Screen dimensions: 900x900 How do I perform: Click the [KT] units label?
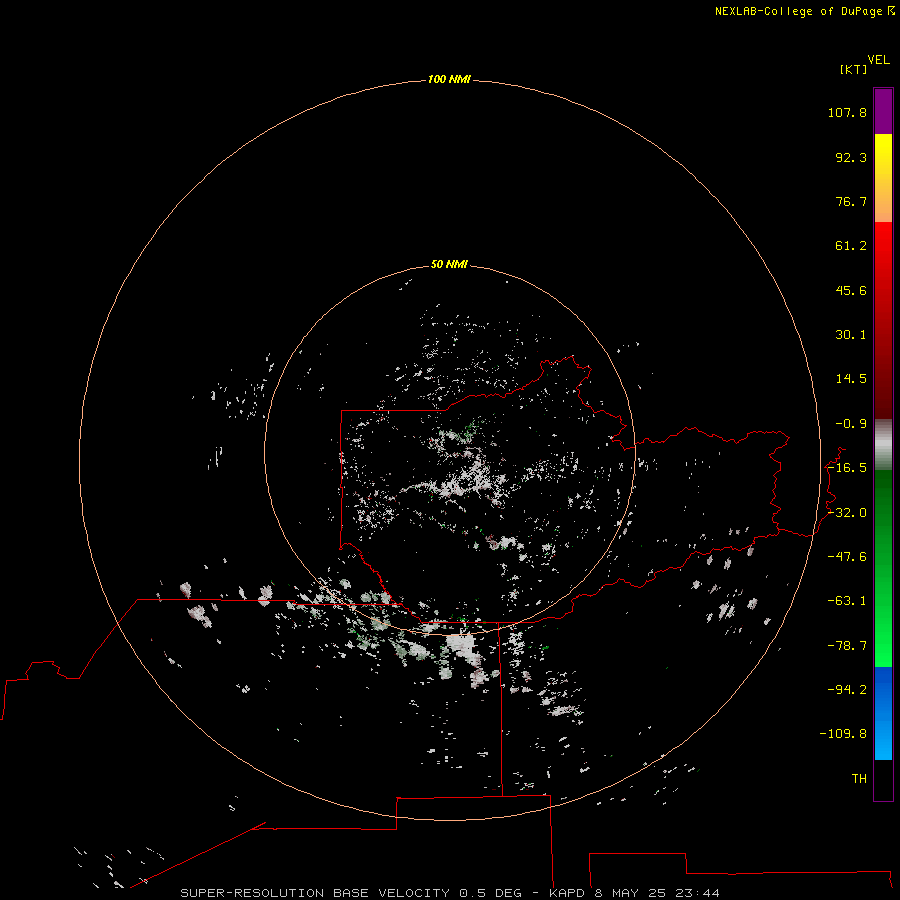(x=853, y=69)
